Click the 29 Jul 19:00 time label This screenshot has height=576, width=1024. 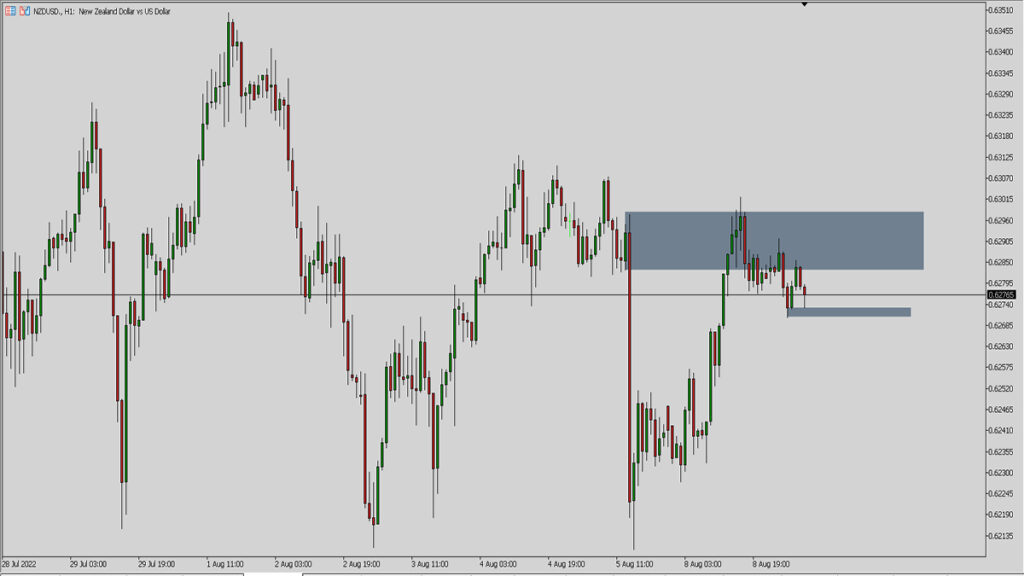point(157,563)
